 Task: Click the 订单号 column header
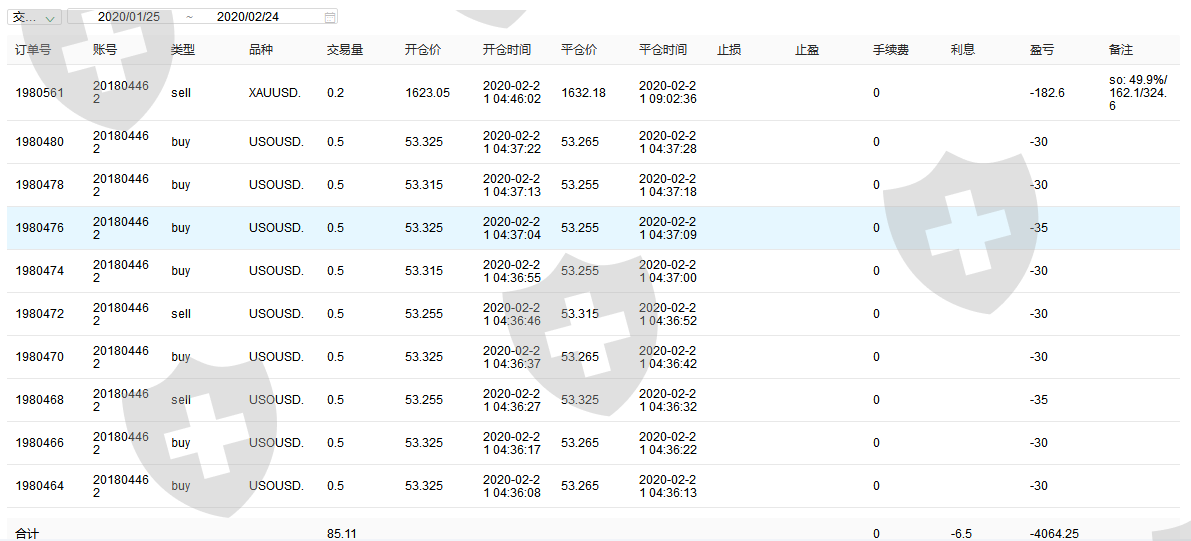pos(33,49)
